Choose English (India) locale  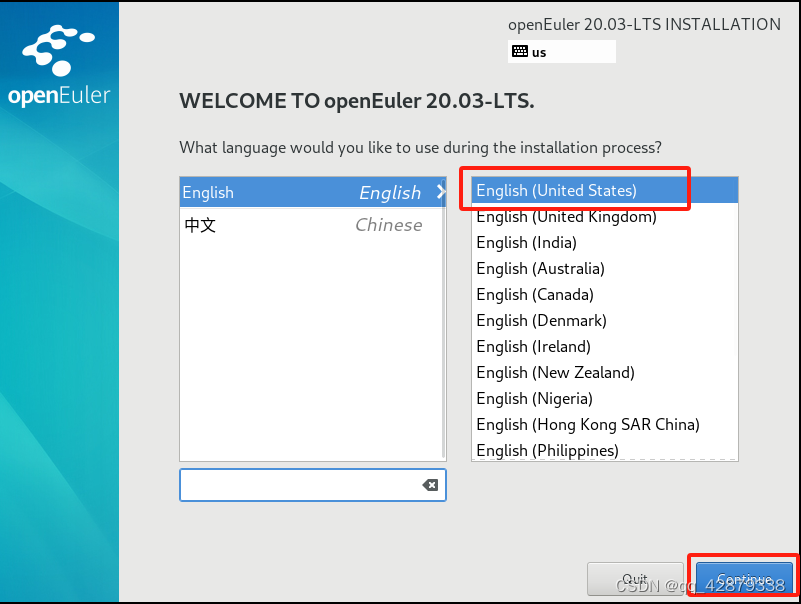click(605, 242)
